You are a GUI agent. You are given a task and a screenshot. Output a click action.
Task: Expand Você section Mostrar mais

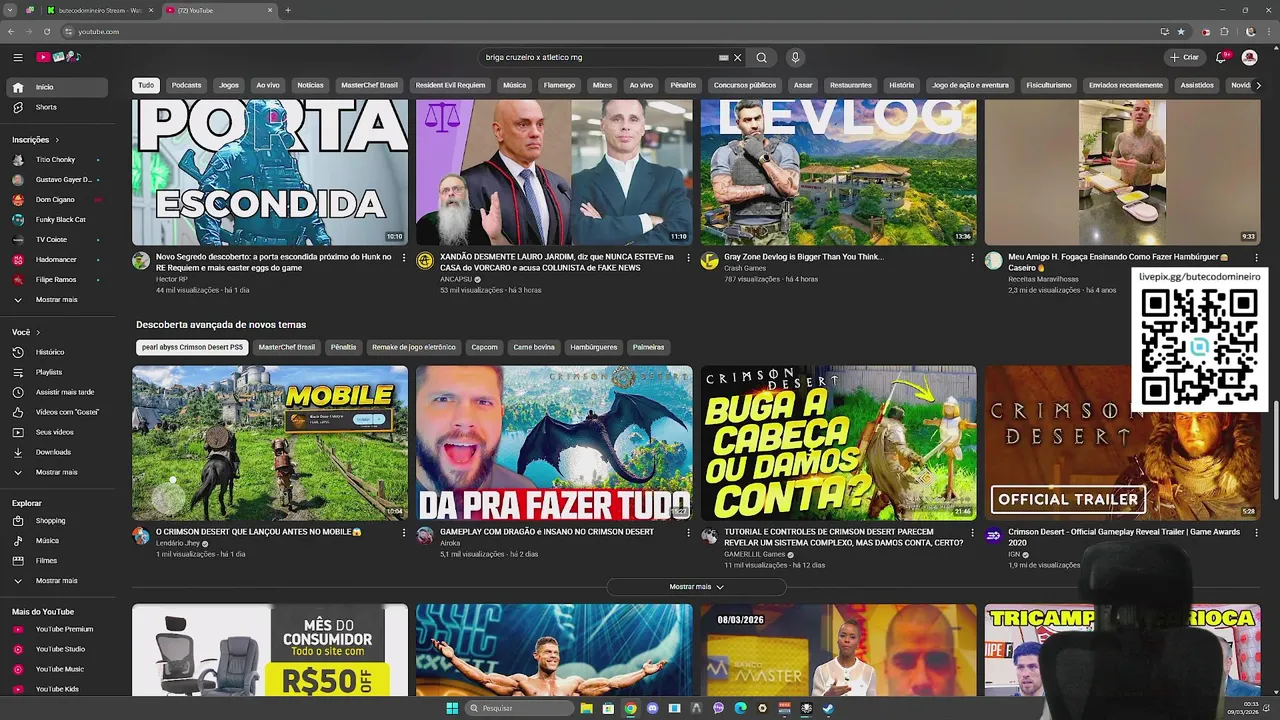tap(56, 472)
